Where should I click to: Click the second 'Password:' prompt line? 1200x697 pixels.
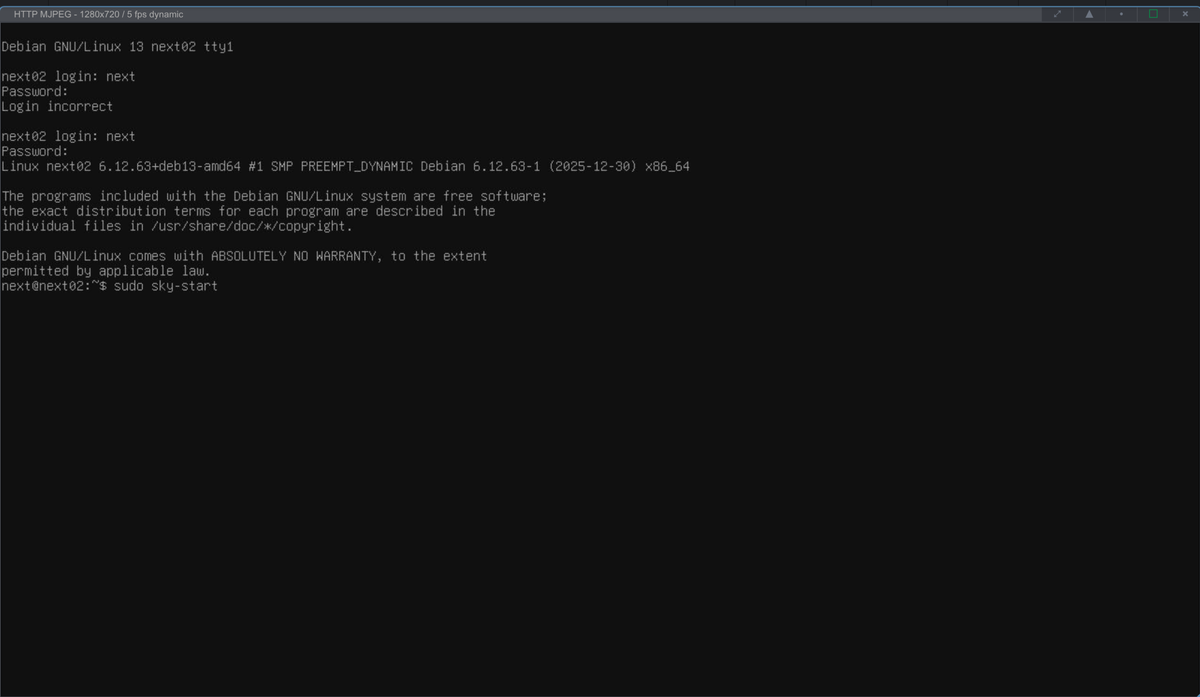(35, 151)
